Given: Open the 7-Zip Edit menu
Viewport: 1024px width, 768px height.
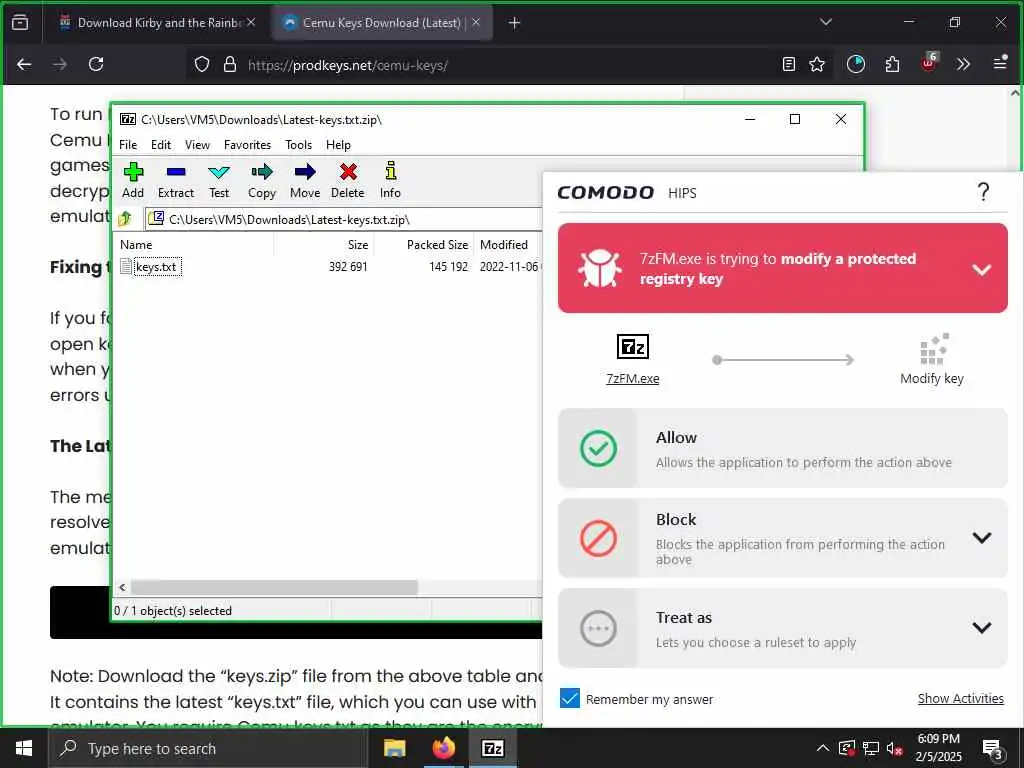Looking at the screenshot, I should [161, 145].
